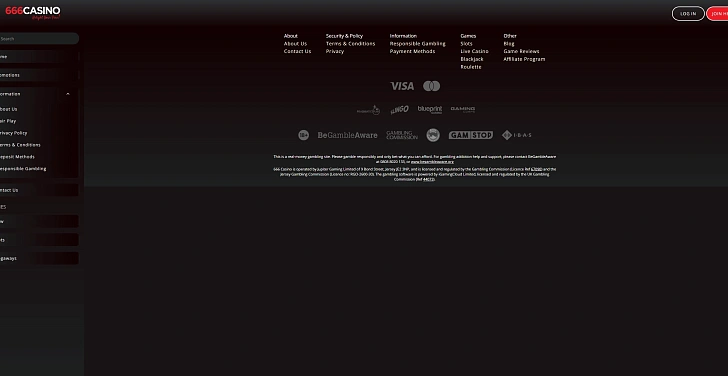Focus the sidebar Search field

tap(39, 39)
